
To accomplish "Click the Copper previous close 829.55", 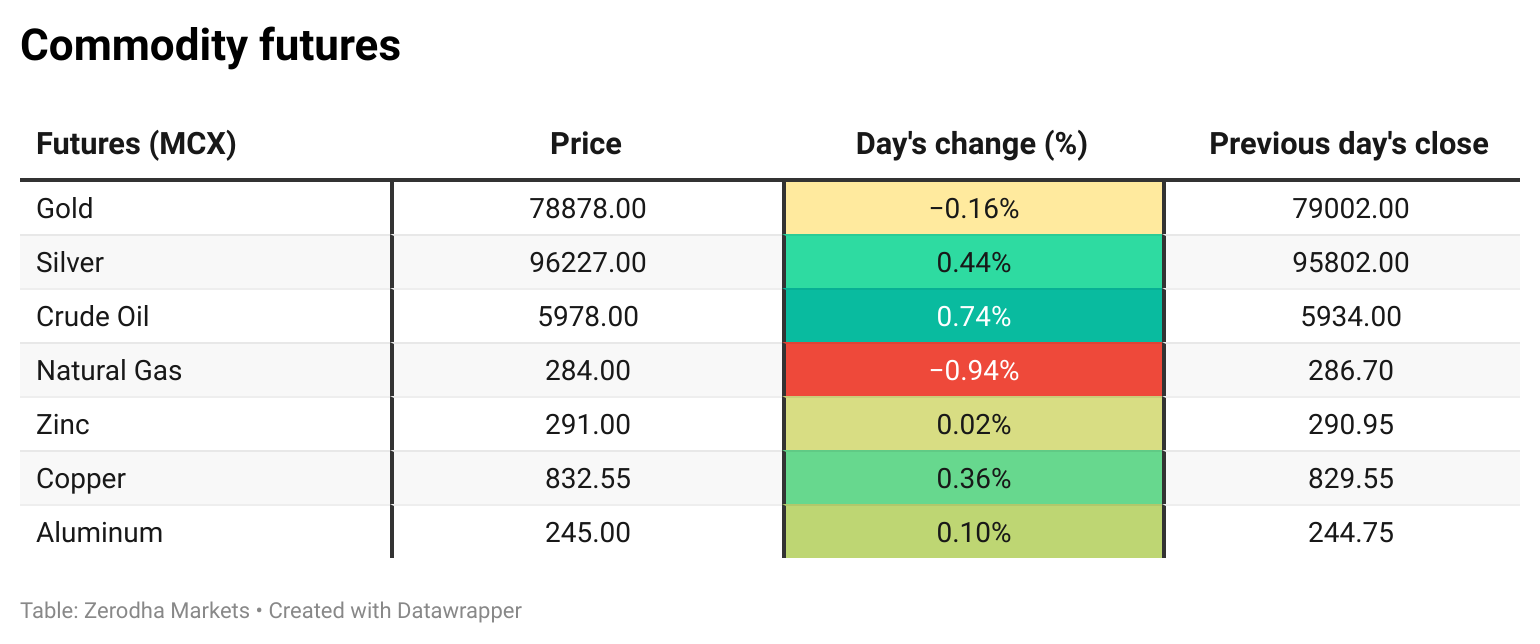I will pyautogui.click(x=1351, y=478).
